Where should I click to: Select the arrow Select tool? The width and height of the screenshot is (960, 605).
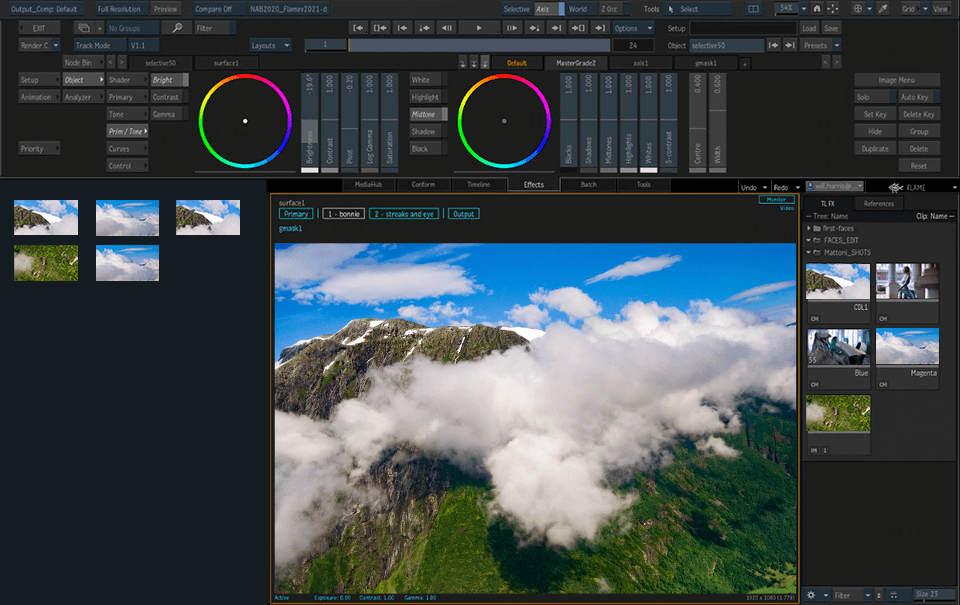(670, 9)
